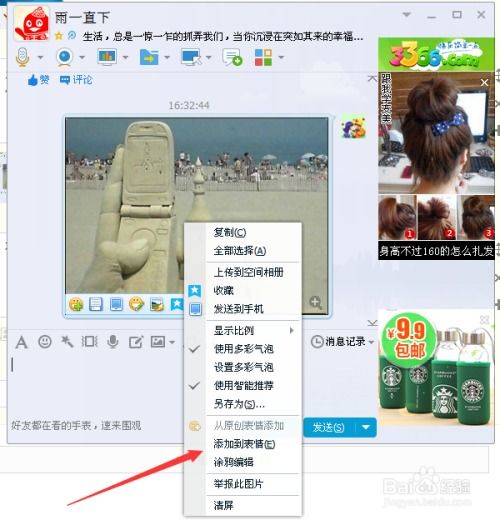Click link 好友都在看的手表，速来围观
Viewport: 500px width, 520px height.
[x=76, y=426]
